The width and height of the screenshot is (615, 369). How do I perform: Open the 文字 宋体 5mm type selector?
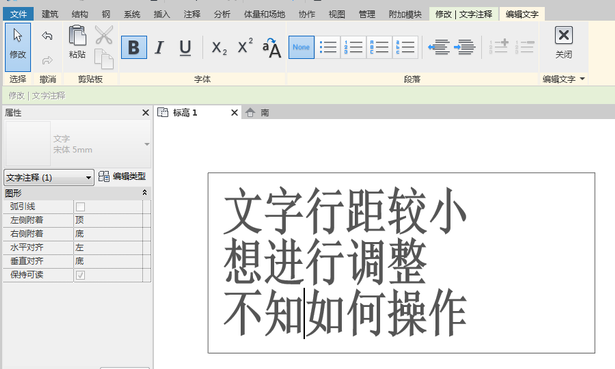(x=77, y=144)
